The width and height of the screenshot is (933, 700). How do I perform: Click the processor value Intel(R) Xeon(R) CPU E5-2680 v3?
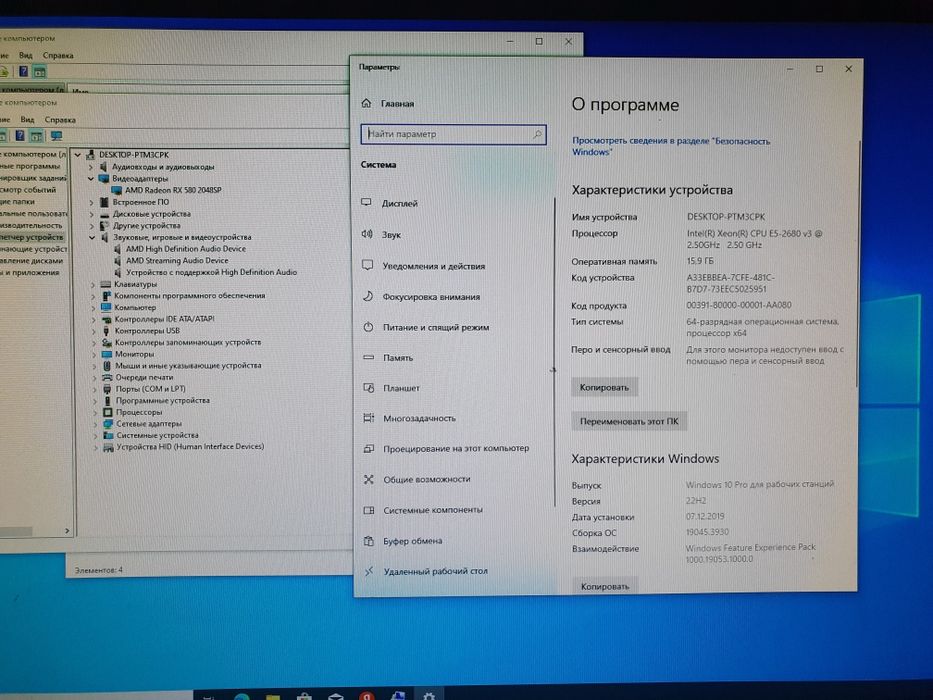click(x=754, y=239)
